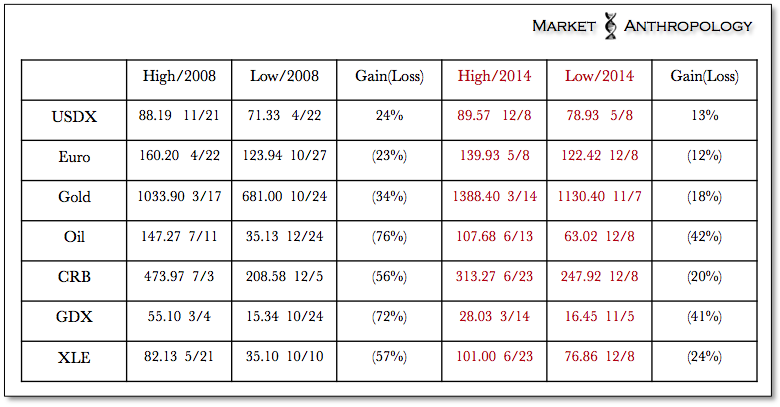Click the red Low/2014 column header
The image size is (780, 407).
click(600, 76)
